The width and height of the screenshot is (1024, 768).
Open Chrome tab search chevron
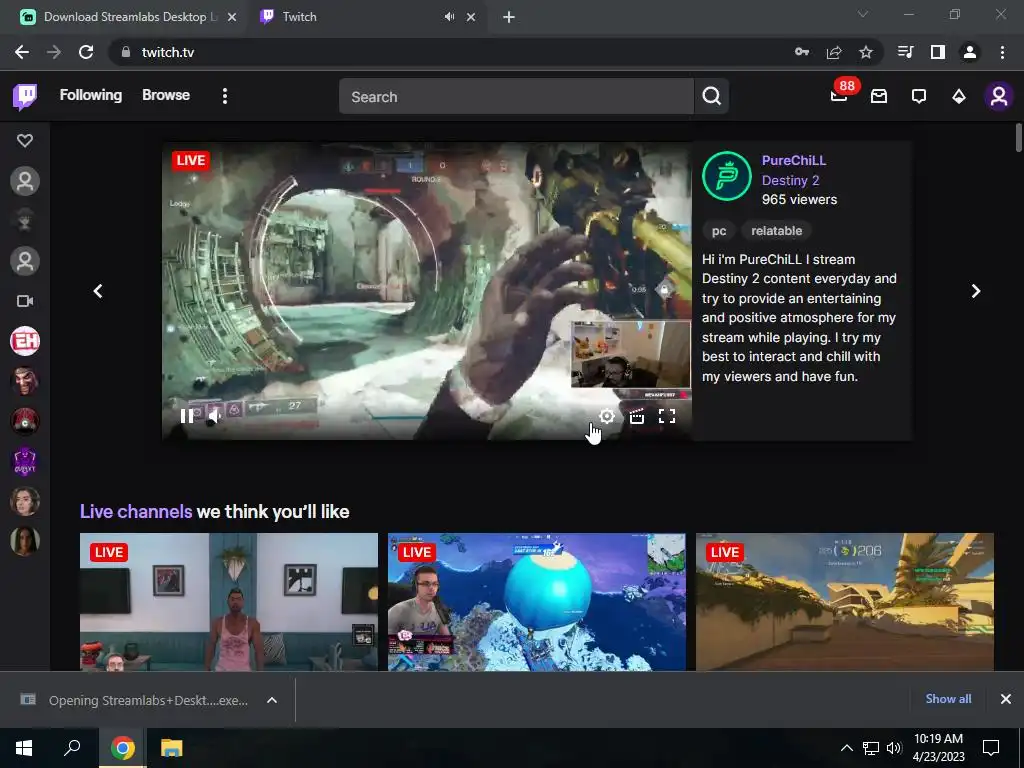pos(863,14)
